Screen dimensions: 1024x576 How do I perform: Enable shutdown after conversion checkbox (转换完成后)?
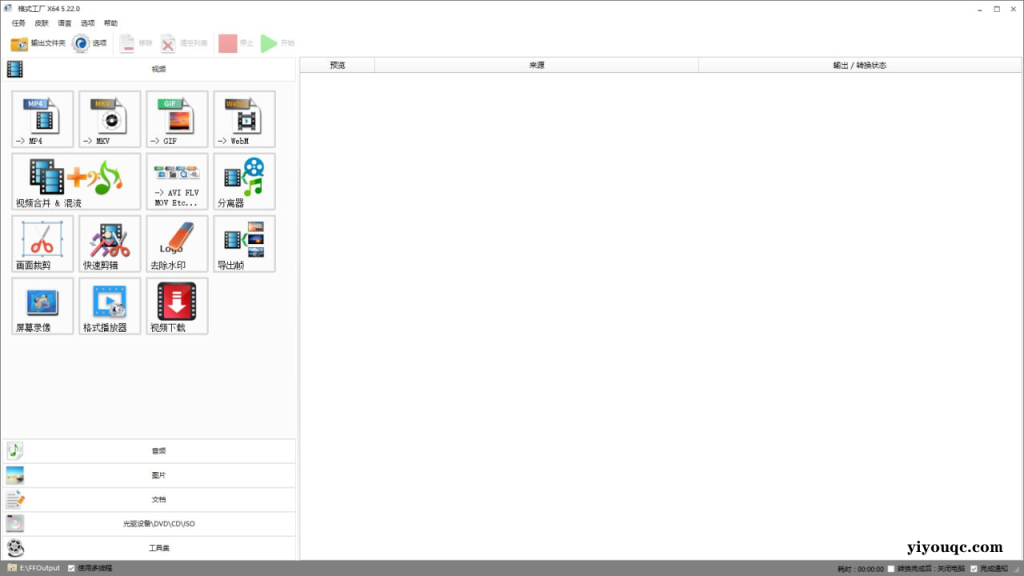pyautogui.click(x=891, y=569)
